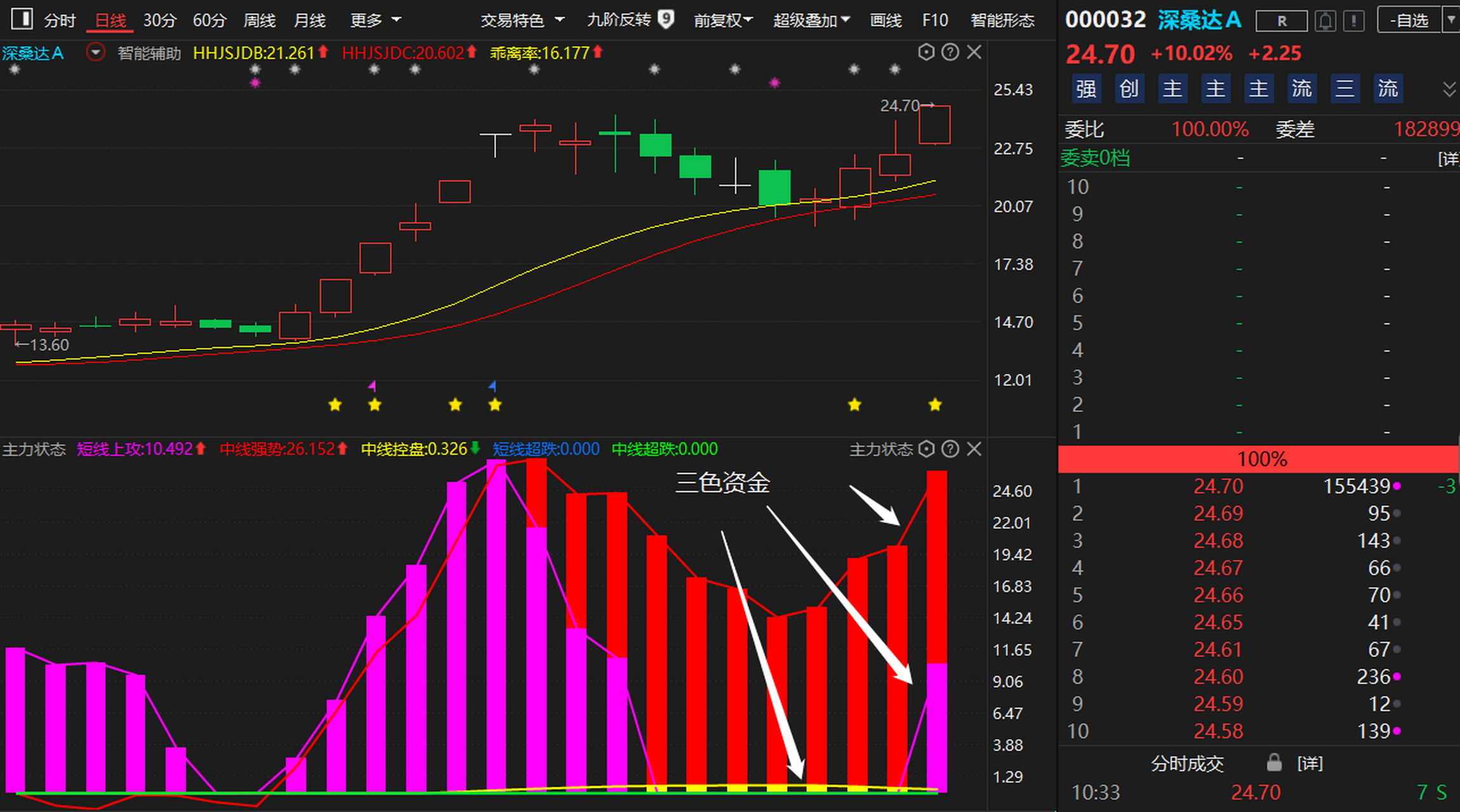1460x812 pixels.
Task: Open the 自选 dropdown arrow
Action: [x=1451, y=20]
